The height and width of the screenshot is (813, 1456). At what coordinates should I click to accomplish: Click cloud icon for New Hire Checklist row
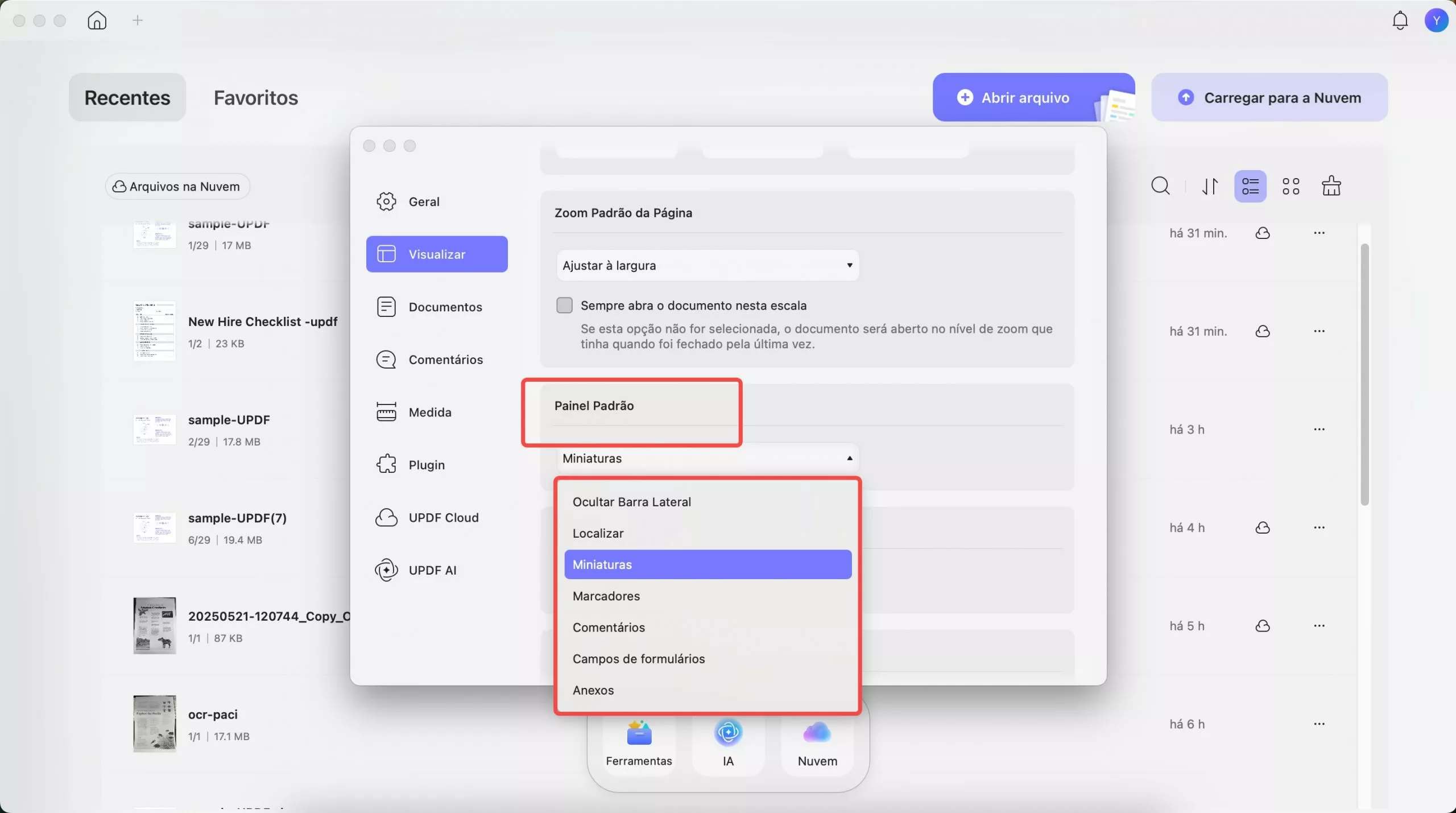coord(1263,331)
